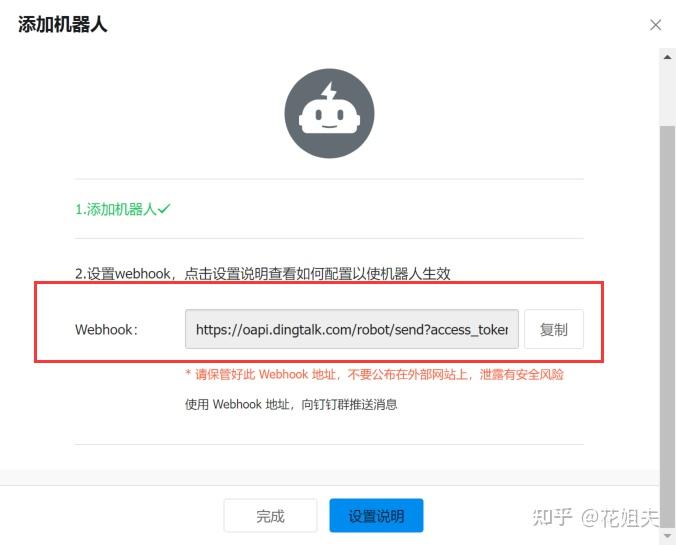Finish setup with the 完成 button
The width and height of the screenshot is (676, 545).
(270, 516)
